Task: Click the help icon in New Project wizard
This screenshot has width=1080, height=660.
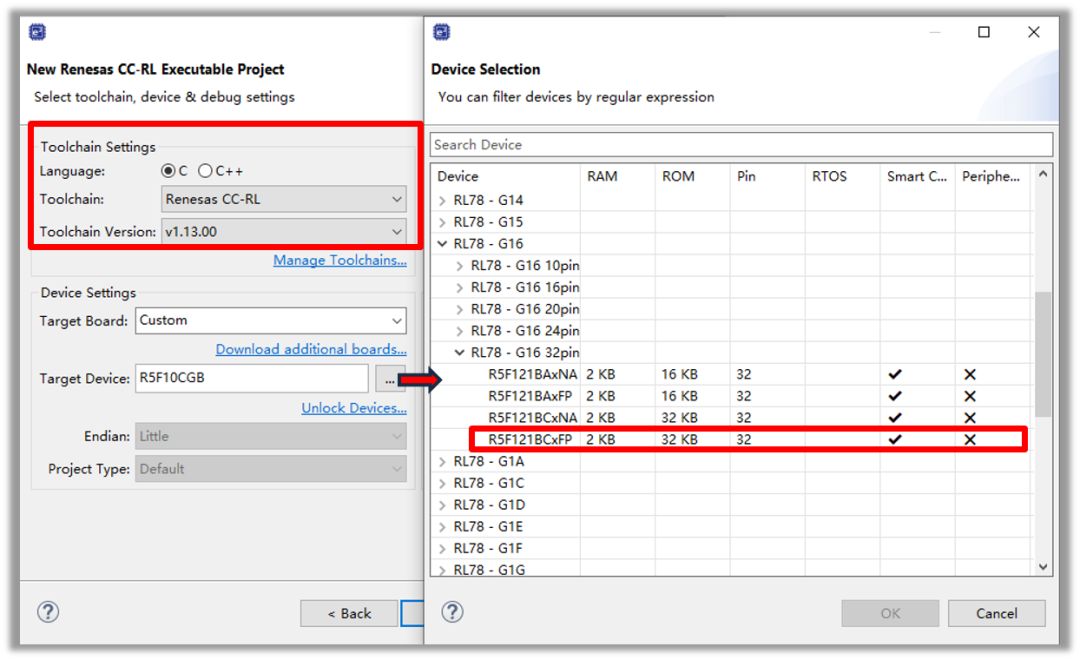Action: pos(48,612)
